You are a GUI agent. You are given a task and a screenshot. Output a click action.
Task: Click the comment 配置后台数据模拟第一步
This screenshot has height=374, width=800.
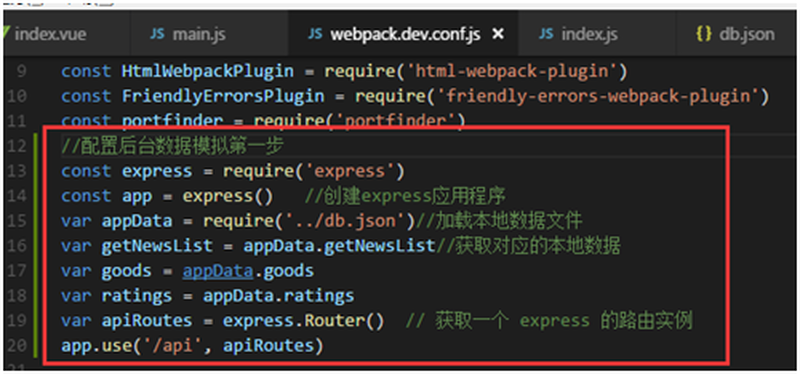tap(172, 146)
